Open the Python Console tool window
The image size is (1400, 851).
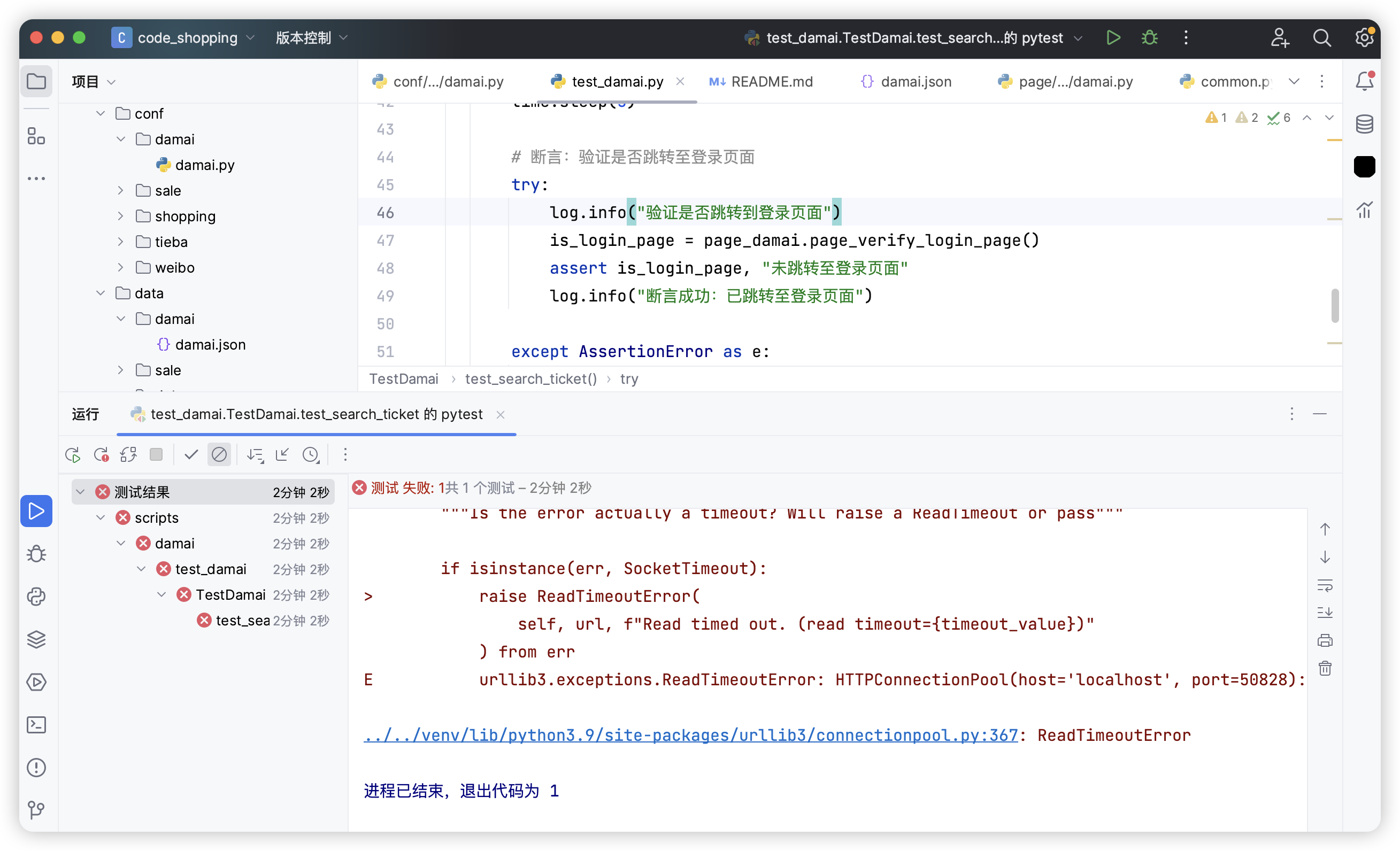click(x=36, y=597)
